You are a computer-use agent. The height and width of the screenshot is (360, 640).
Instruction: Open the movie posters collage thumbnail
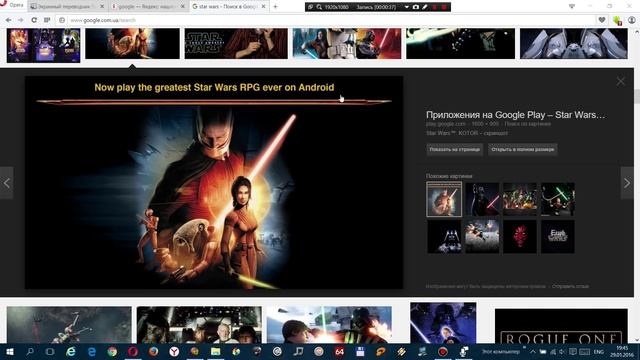pos(43,45)
